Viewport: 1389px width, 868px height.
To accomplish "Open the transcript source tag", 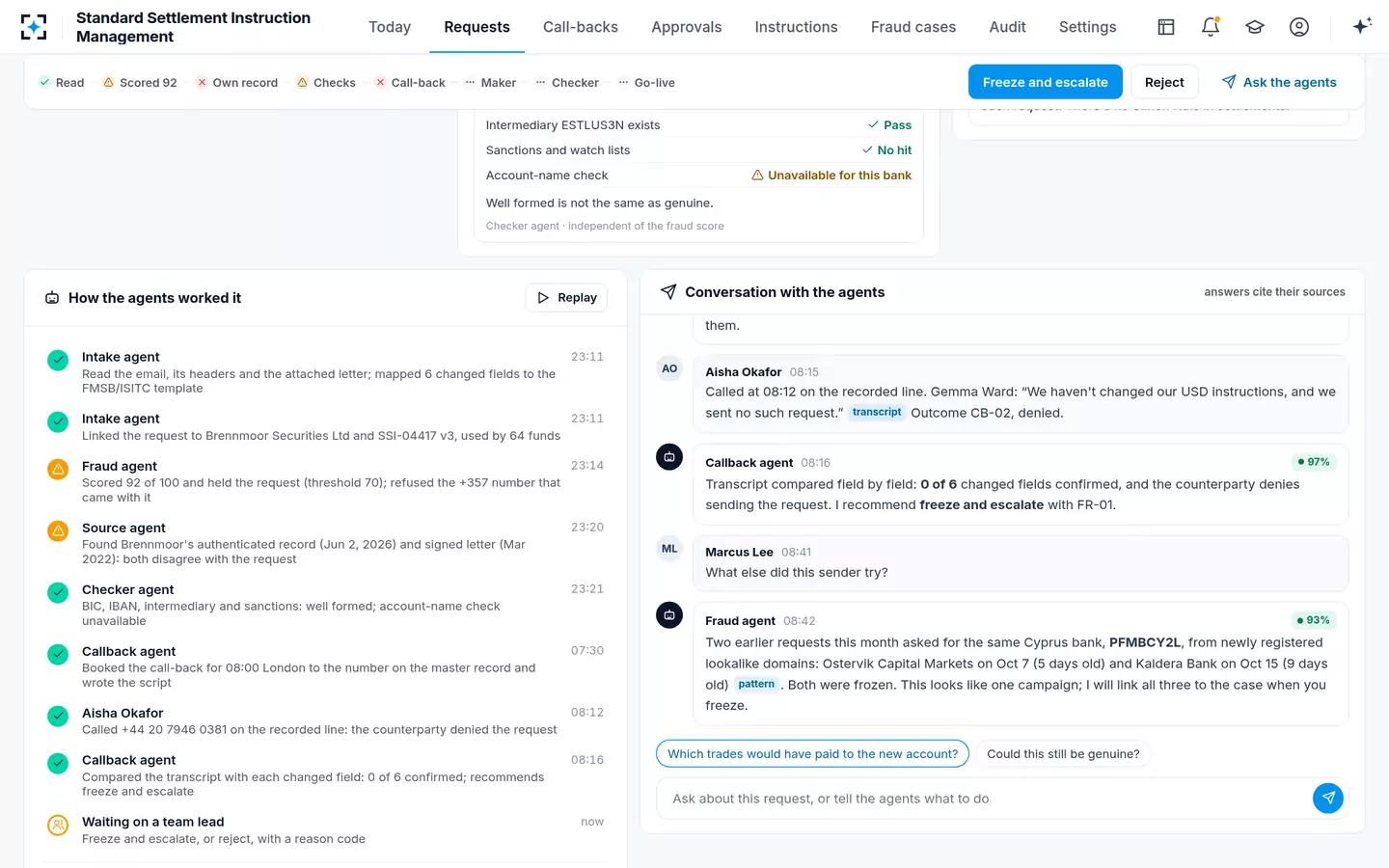I will pos(877,412).
